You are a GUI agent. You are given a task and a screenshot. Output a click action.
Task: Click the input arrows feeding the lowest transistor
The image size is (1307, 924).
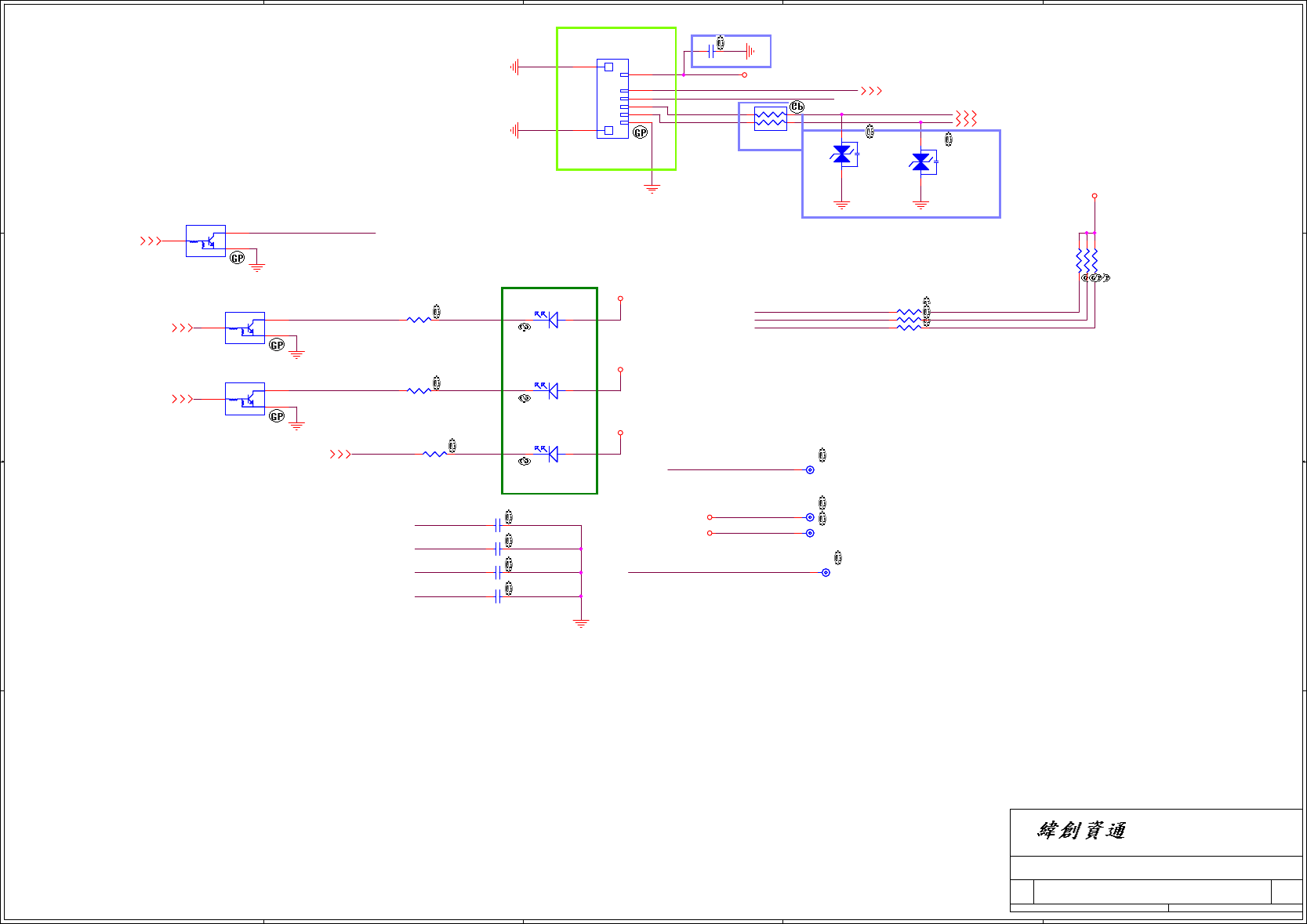(x=182, y=399)
